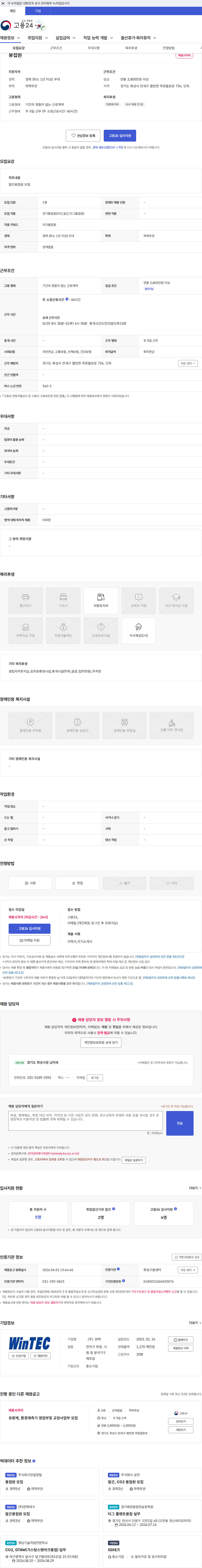
Task: Click info icon beside 주 소정근로시간
Action: 67,299
